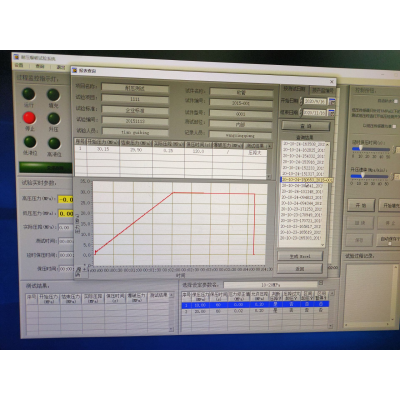
Task: Open the end date calendar picker icon
Action: [331, 113]
